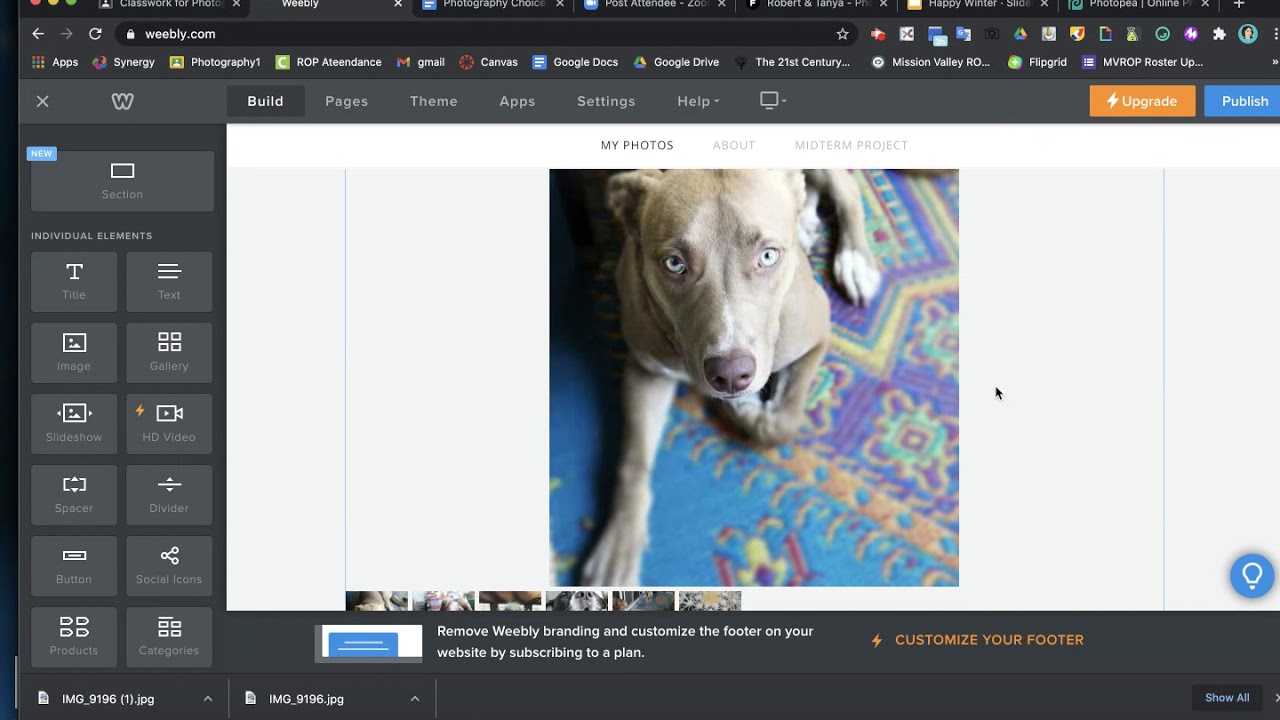Switch to the Theme tab
The height and width of the screenshot is (720, 1280).
coord(433,101)
